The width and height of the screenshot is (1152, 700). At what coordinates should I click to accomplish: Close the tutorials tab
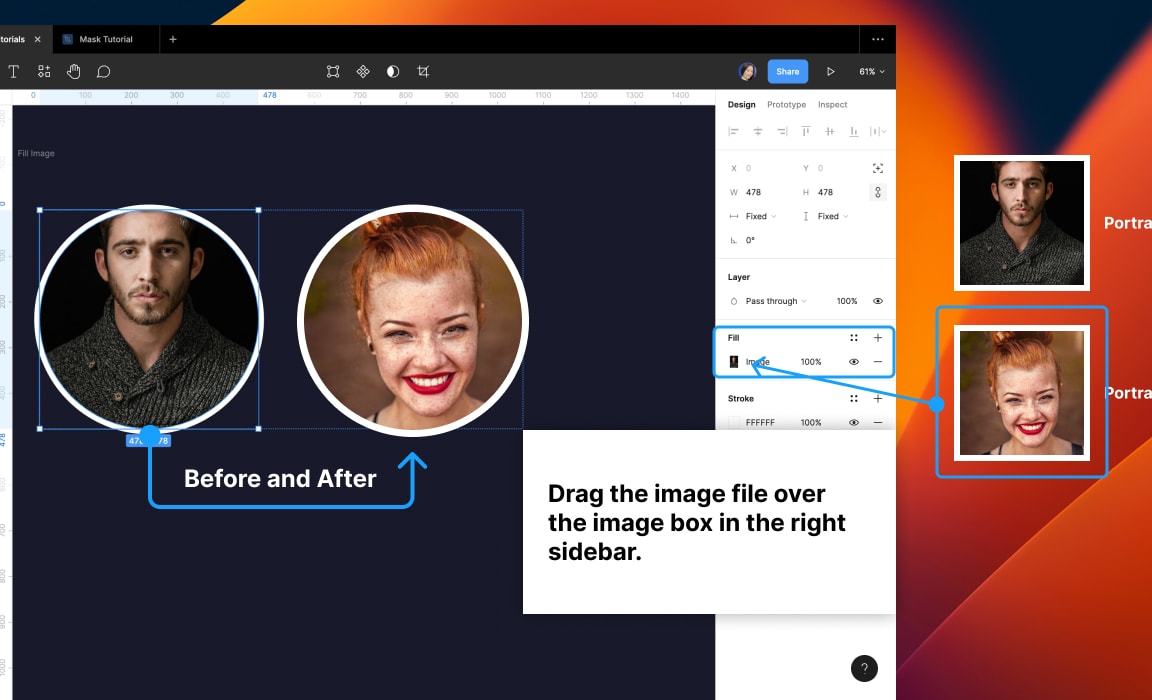coord(37,40)
